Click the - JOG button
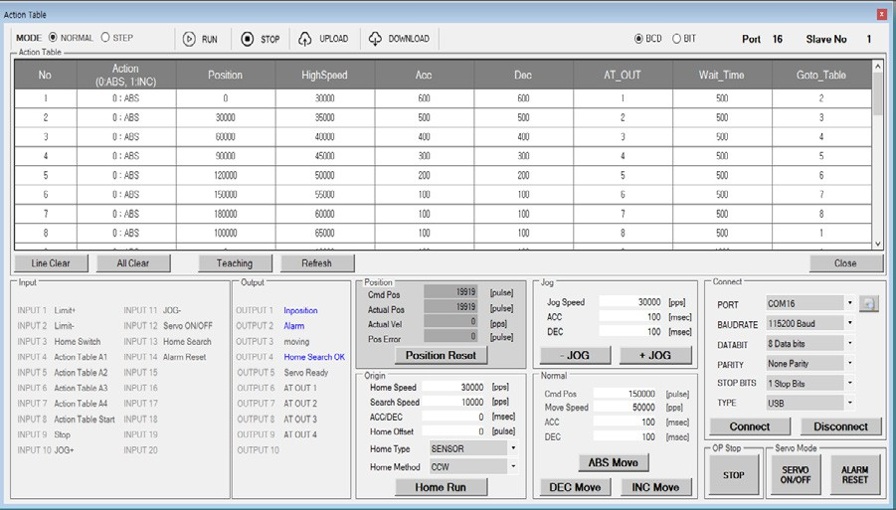896x510 pixels. (x=575, y=356)
